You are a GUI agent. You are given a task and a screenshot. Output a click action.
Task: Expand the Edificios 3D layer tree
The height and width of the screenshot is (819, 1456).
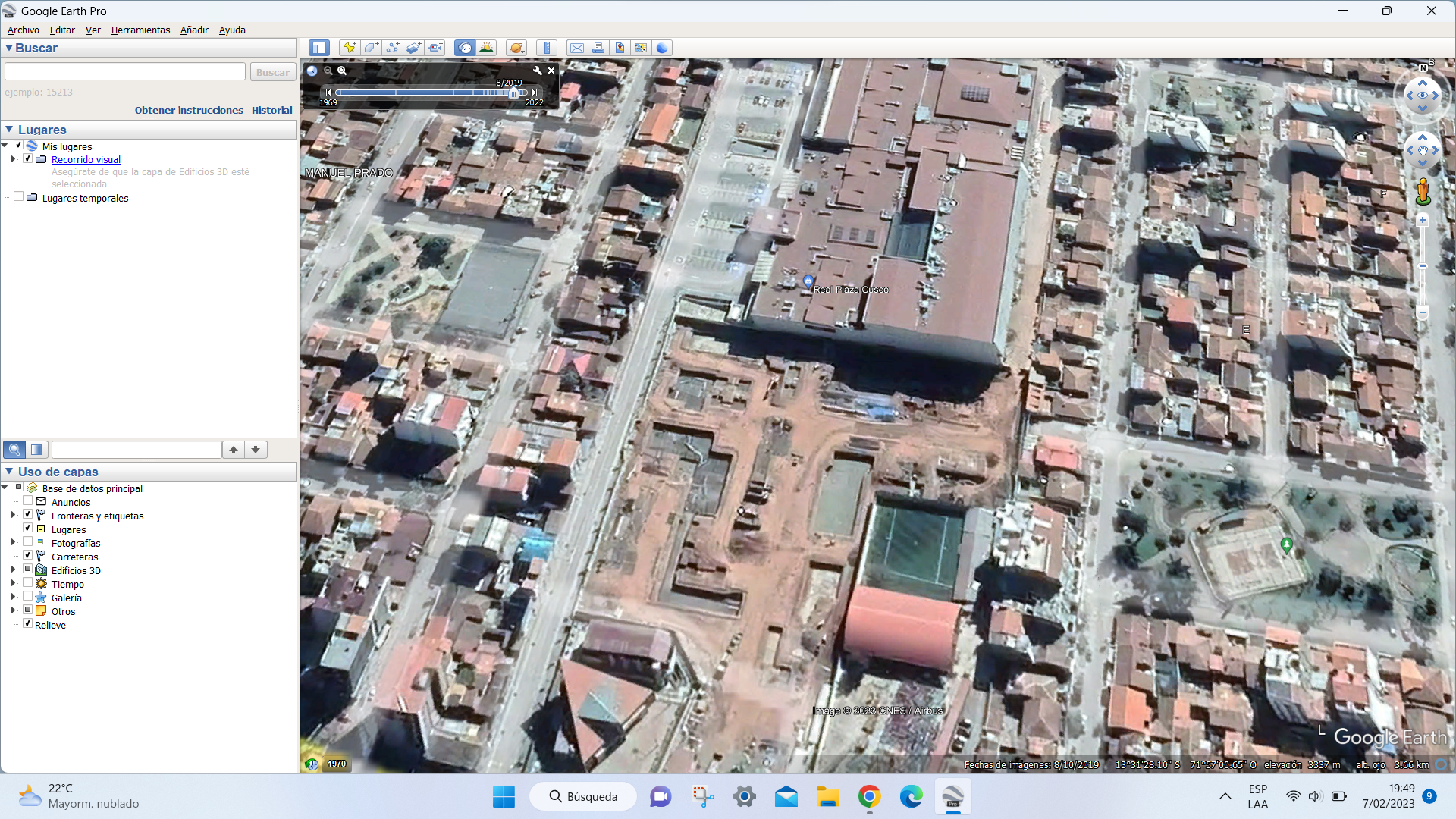[x=14, y=570]
